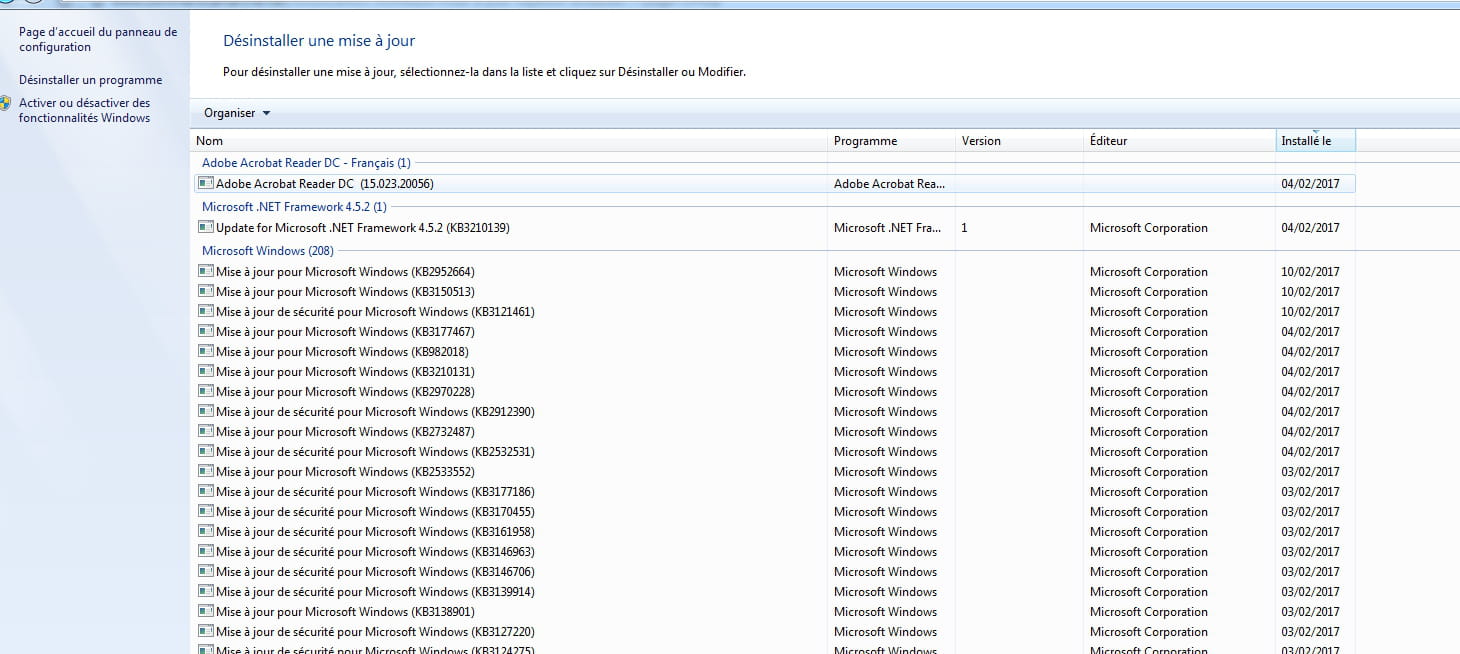Select Mise à jour pour Microsoft Windows (KB2732487)
This screenshot has width=1460, height=654.
773,432
